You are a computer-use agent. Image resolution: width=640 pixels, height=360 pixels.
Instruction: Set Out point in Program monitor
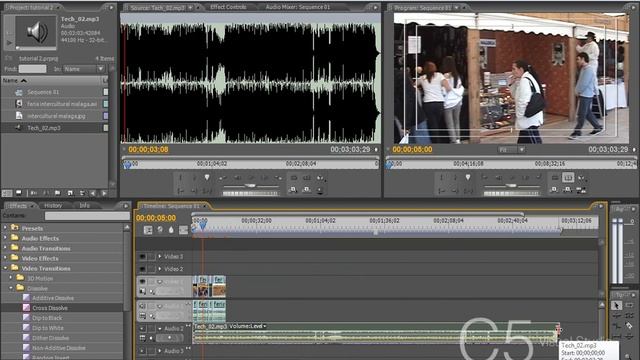[x=455, y=178]
